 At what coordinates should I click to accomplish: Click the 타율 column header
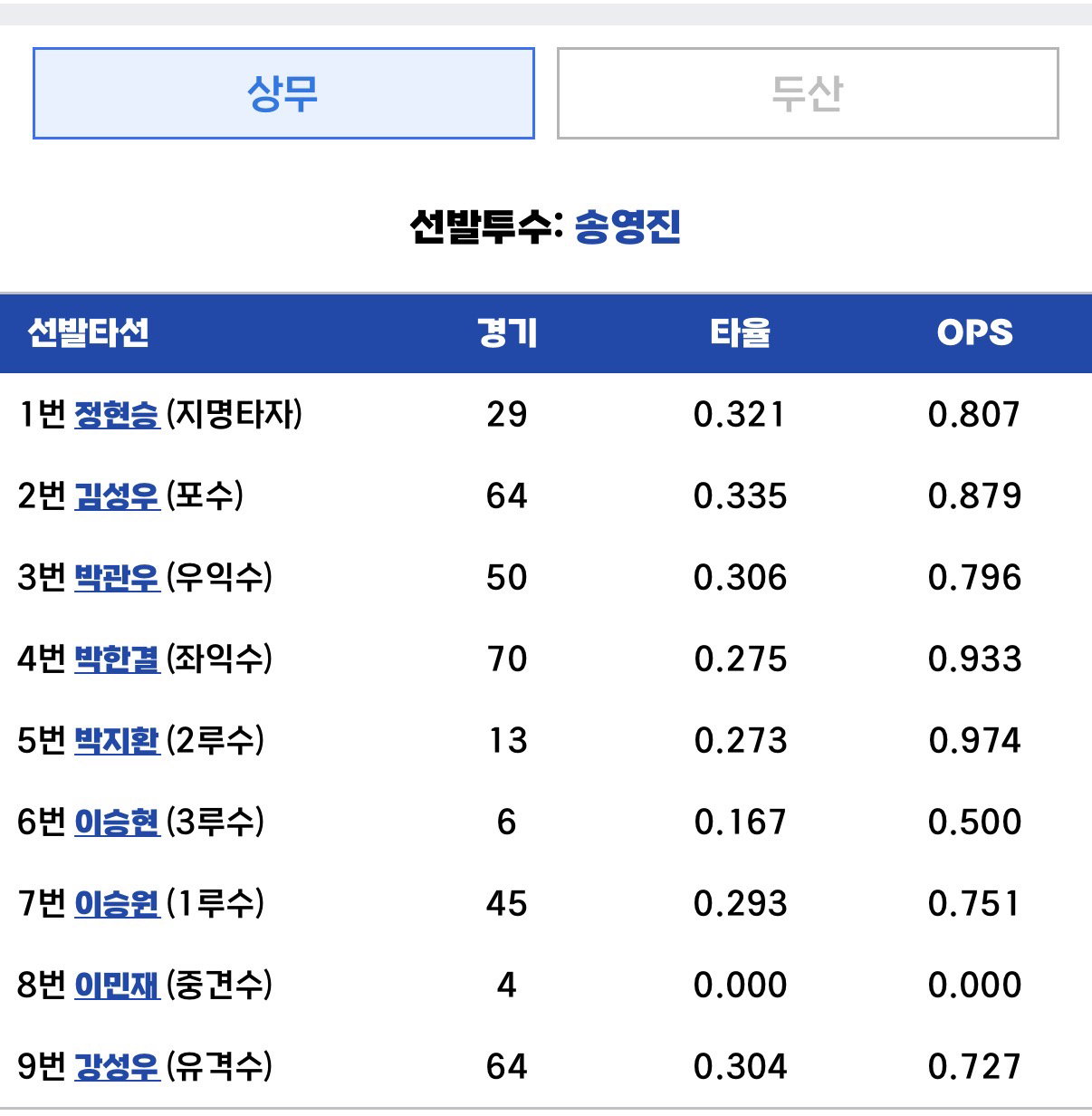(741, 332)
